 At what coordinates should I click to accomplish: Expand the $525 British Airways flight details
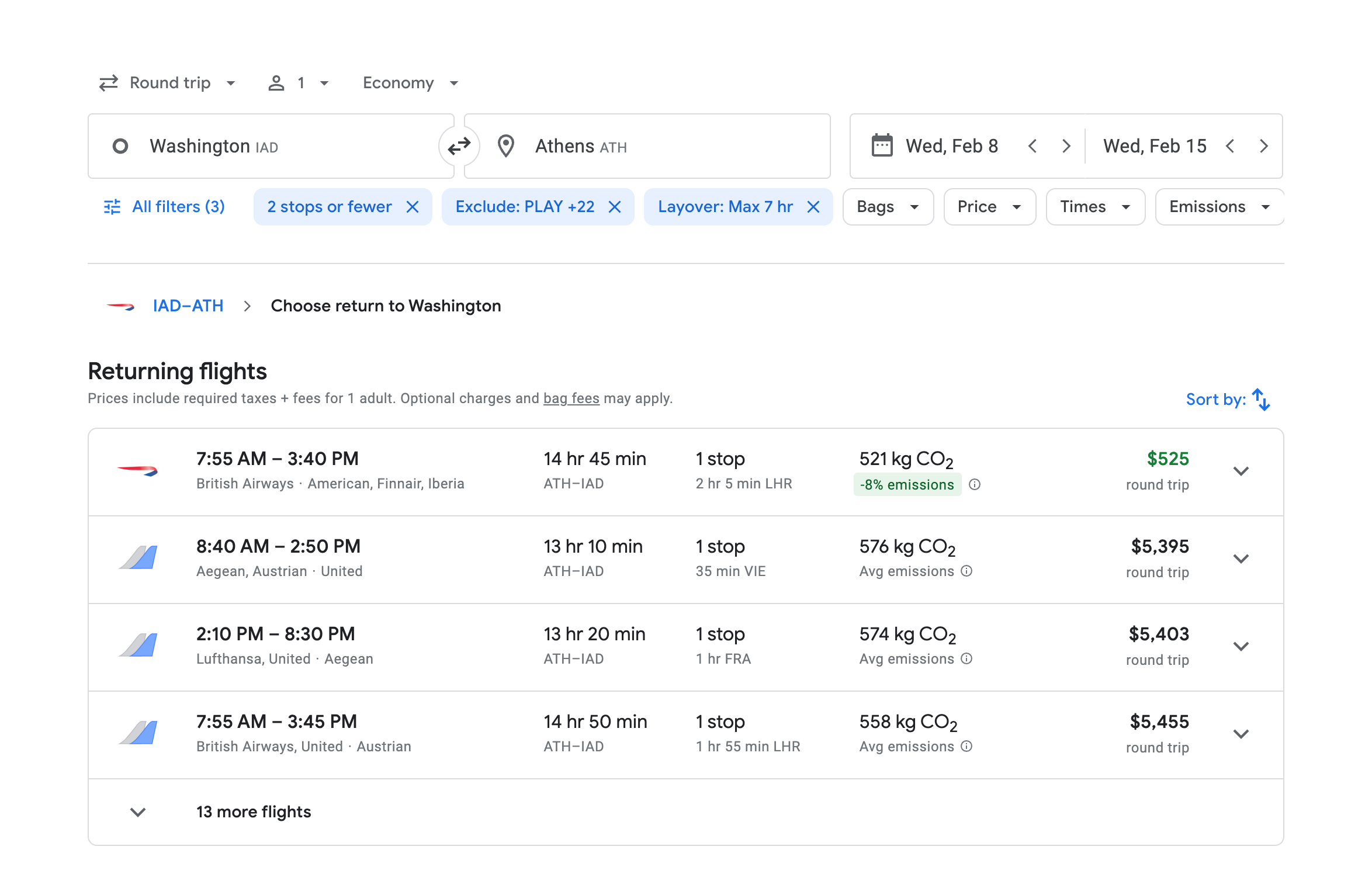tap(1241, 471)
